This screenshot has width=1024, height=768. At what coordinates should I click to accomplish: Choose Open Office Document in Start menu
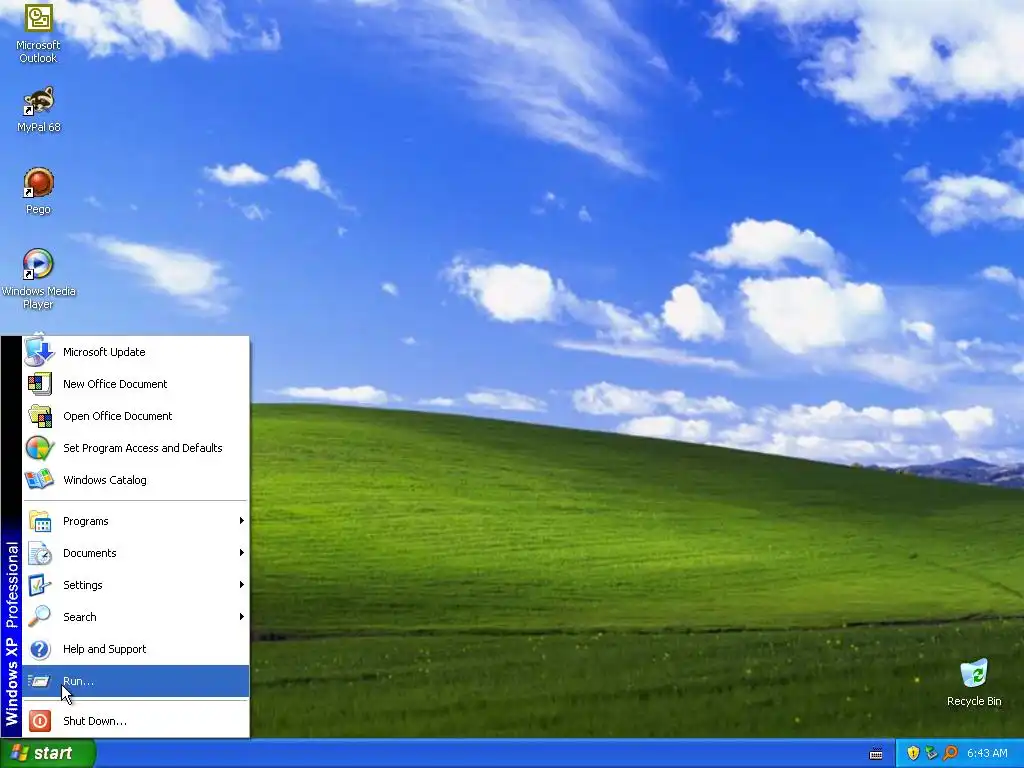[136, 416]
